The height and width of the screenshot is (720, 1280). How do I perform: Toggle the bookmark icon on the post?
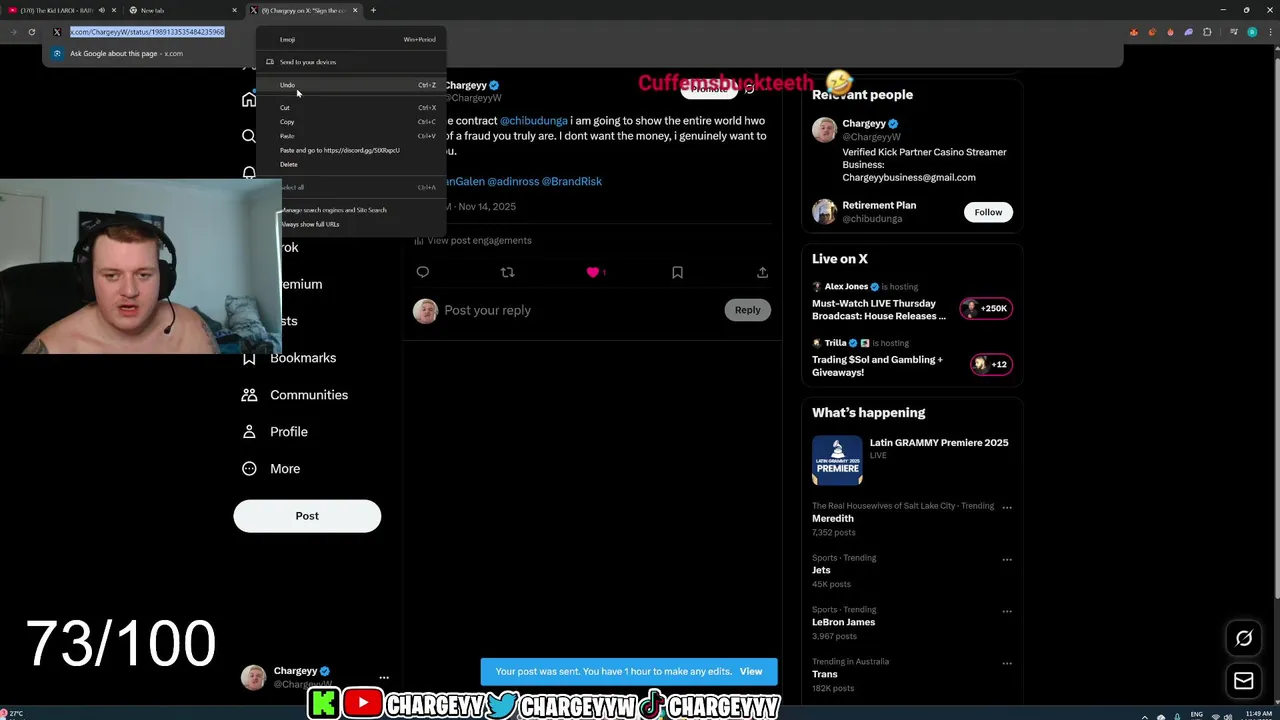[x=677, y=272]
